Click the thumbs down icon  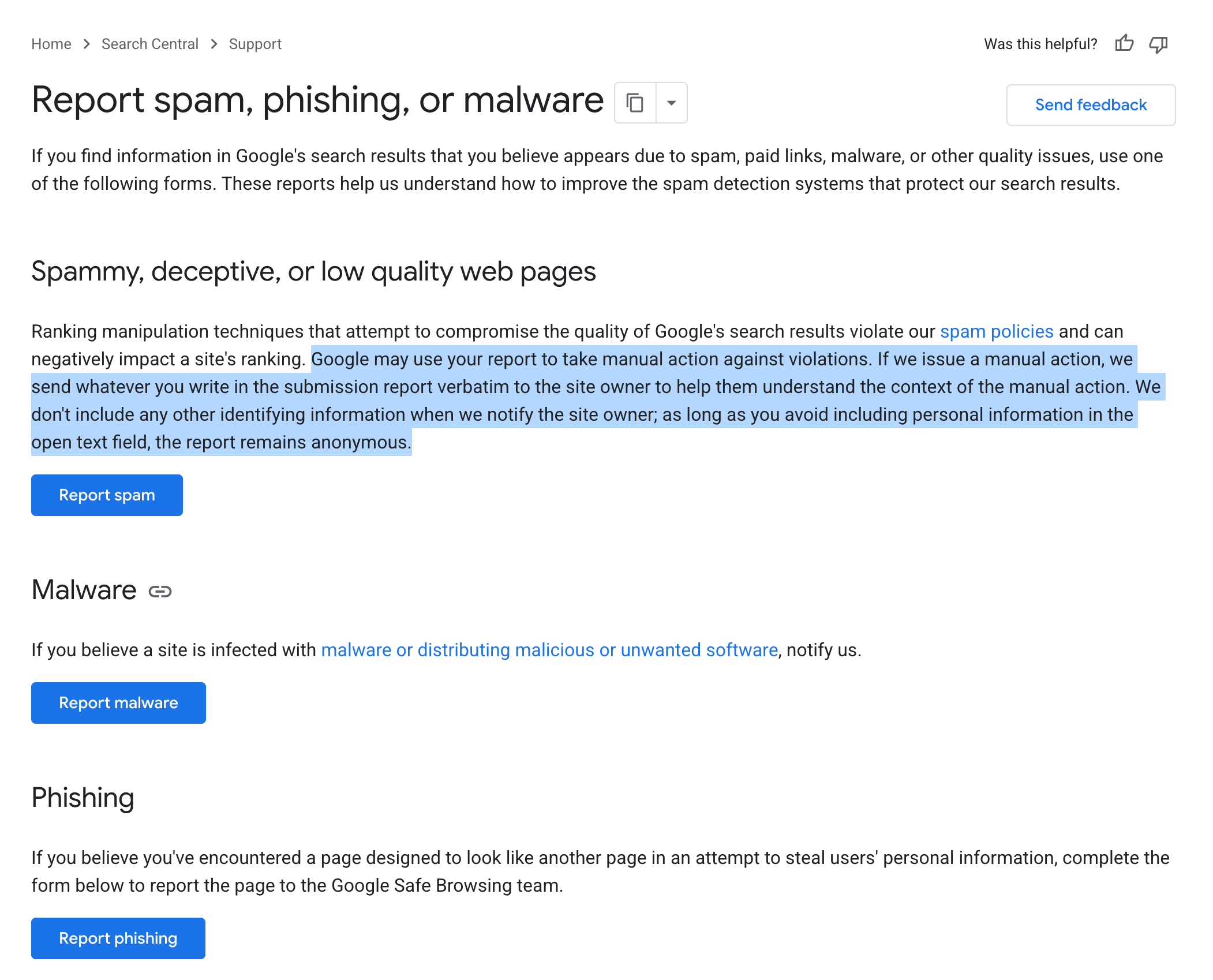1158,43
